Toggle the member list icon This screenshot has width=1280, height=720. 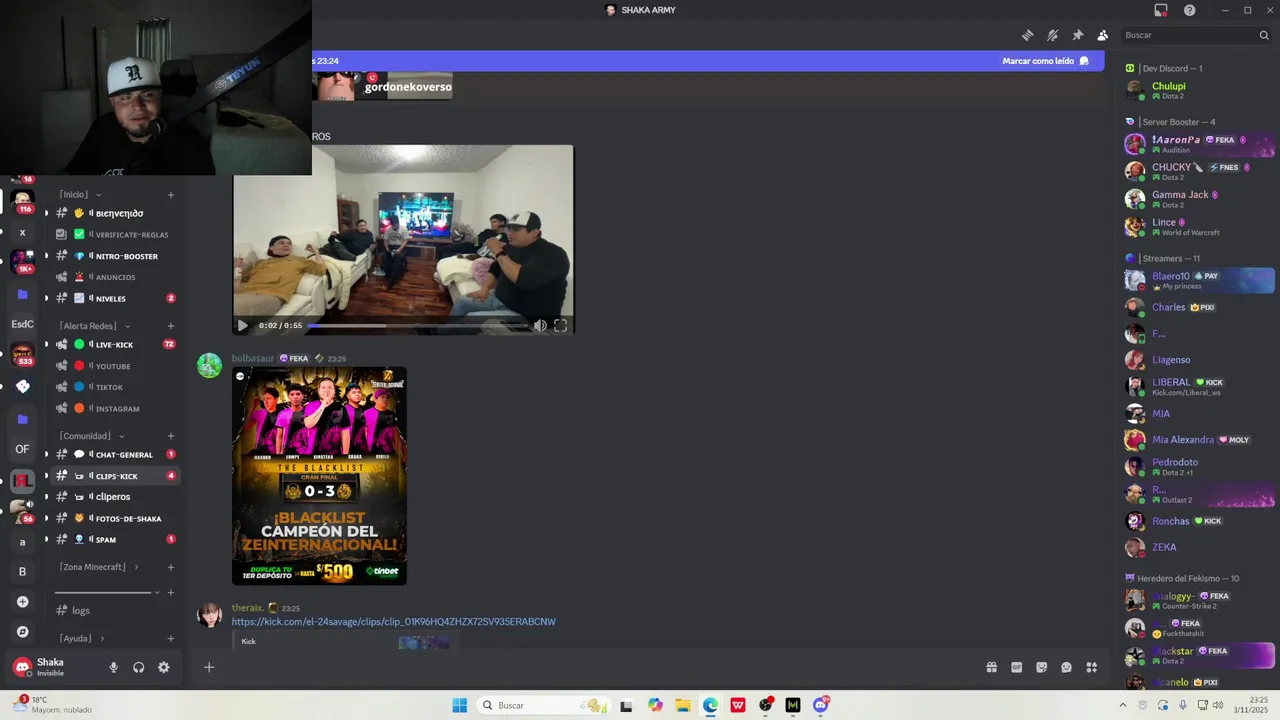click(x=1102, y=35)
